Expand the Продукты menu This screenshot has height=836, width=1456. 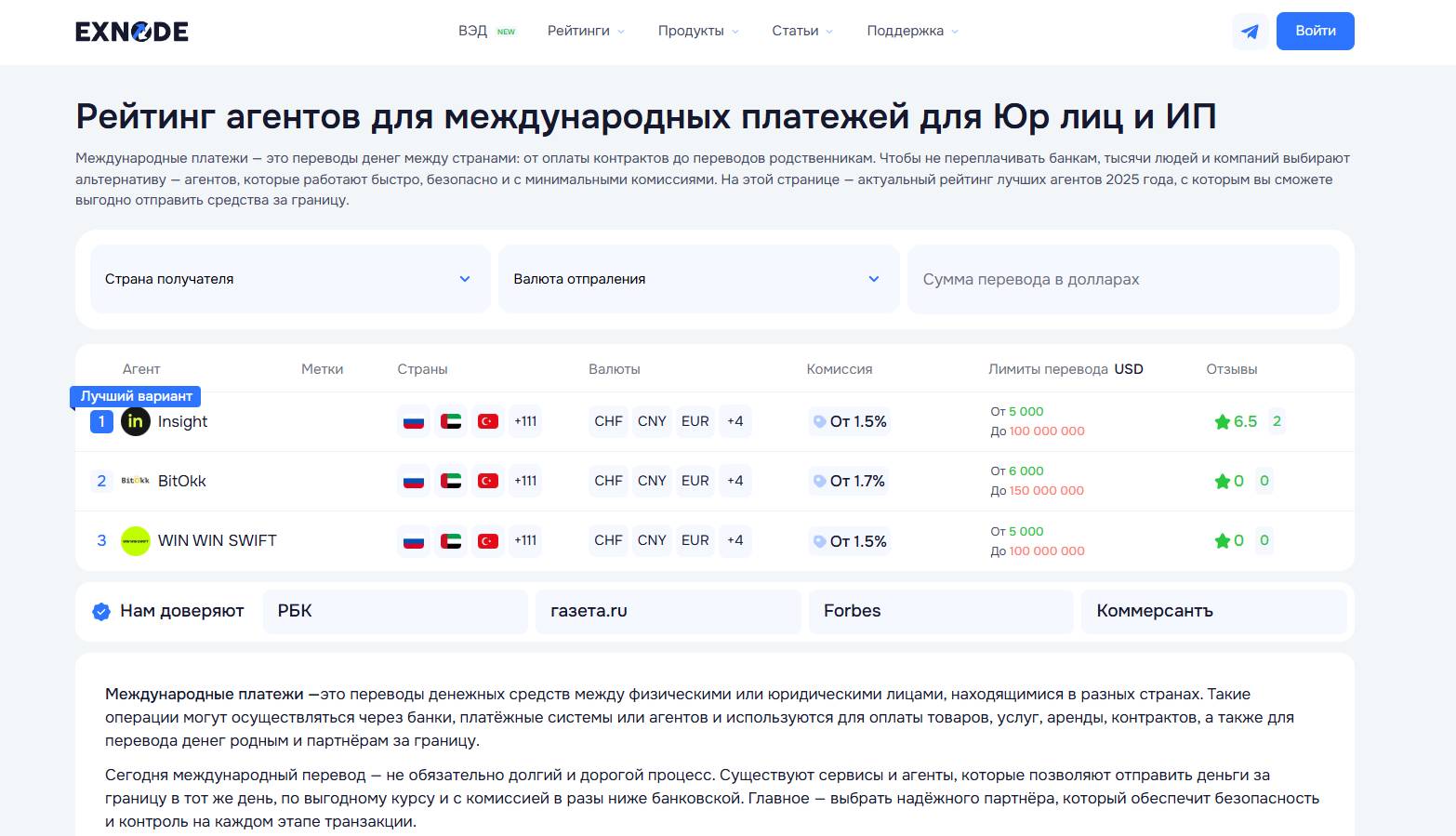pos(698,32)
